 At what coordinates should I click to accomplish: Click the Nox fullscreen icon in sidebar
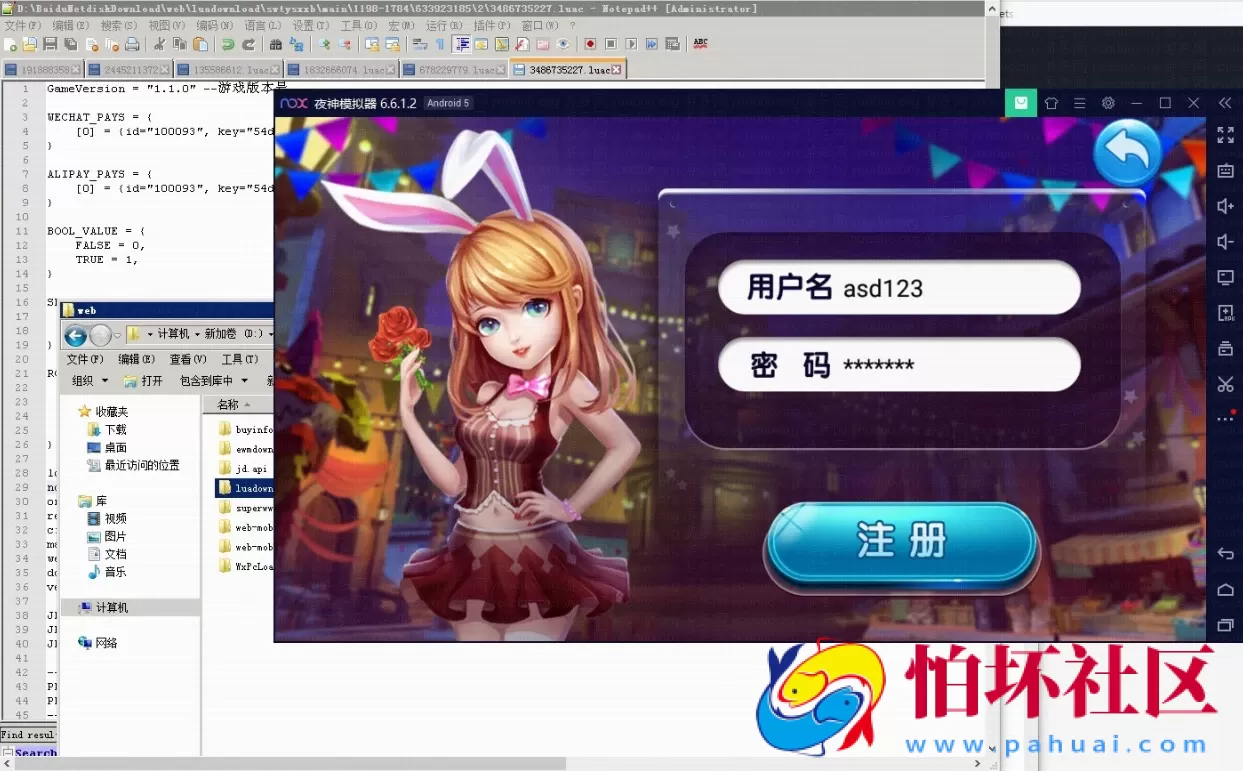pos(1225,134)
